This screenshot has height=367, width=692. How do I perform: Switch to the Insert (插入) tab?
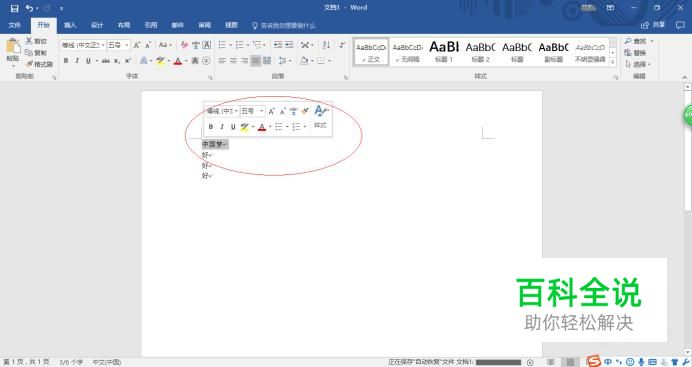[70, 25]
